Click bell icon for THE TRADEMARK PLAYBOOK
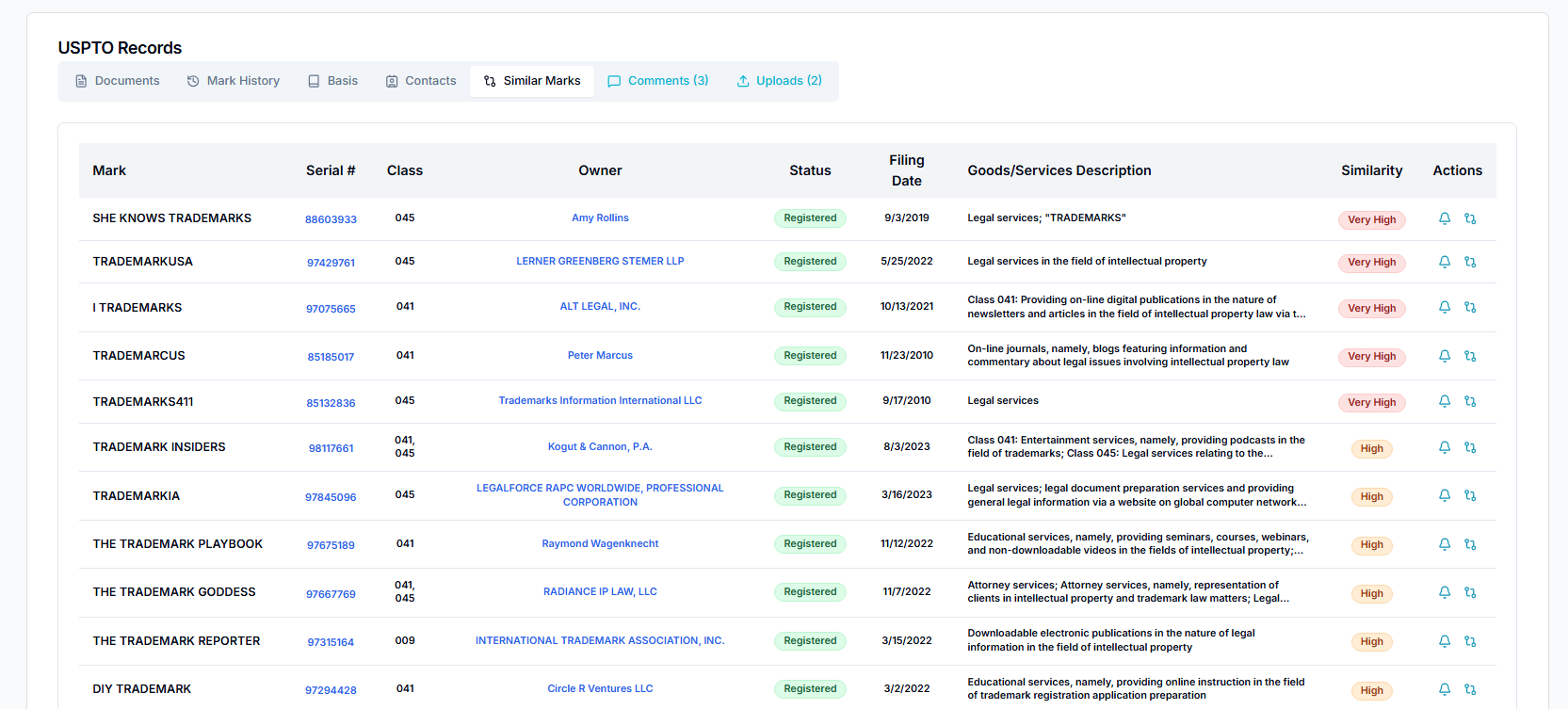This screenshot has width=1568, height=709. click(x=1445, y=544)
